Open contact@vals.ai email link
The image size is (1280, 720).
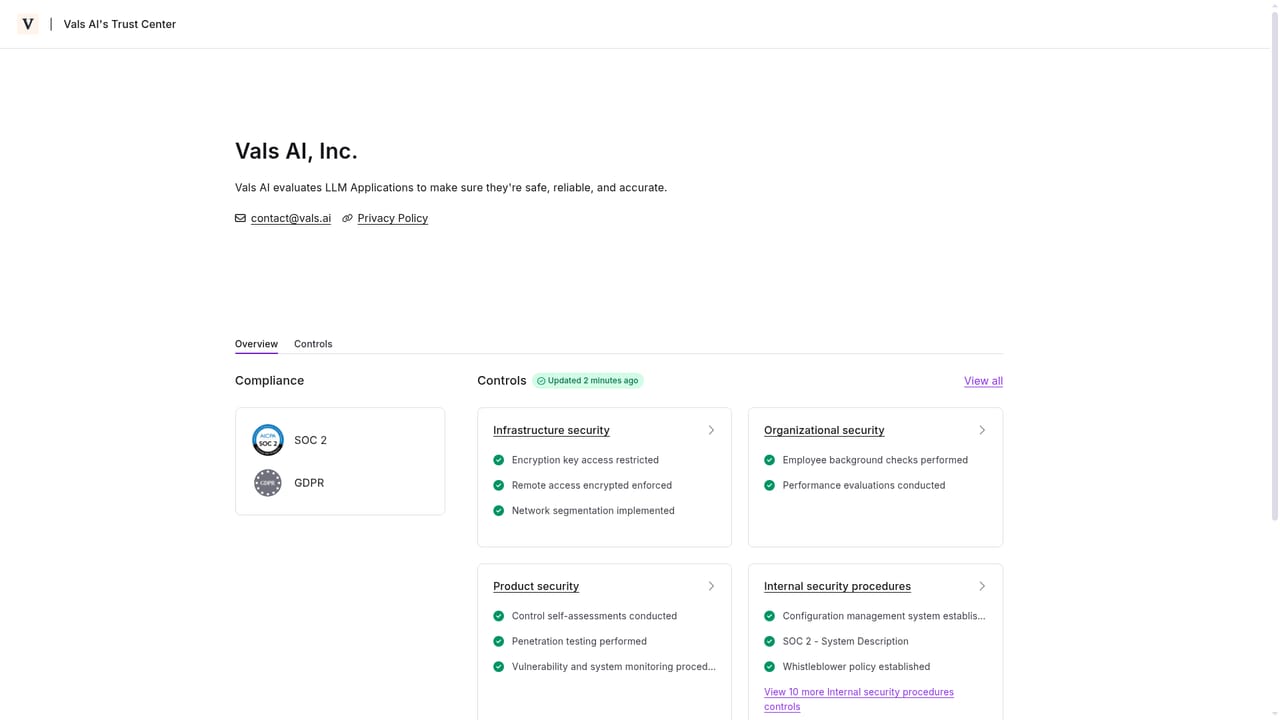click(291, 218)
